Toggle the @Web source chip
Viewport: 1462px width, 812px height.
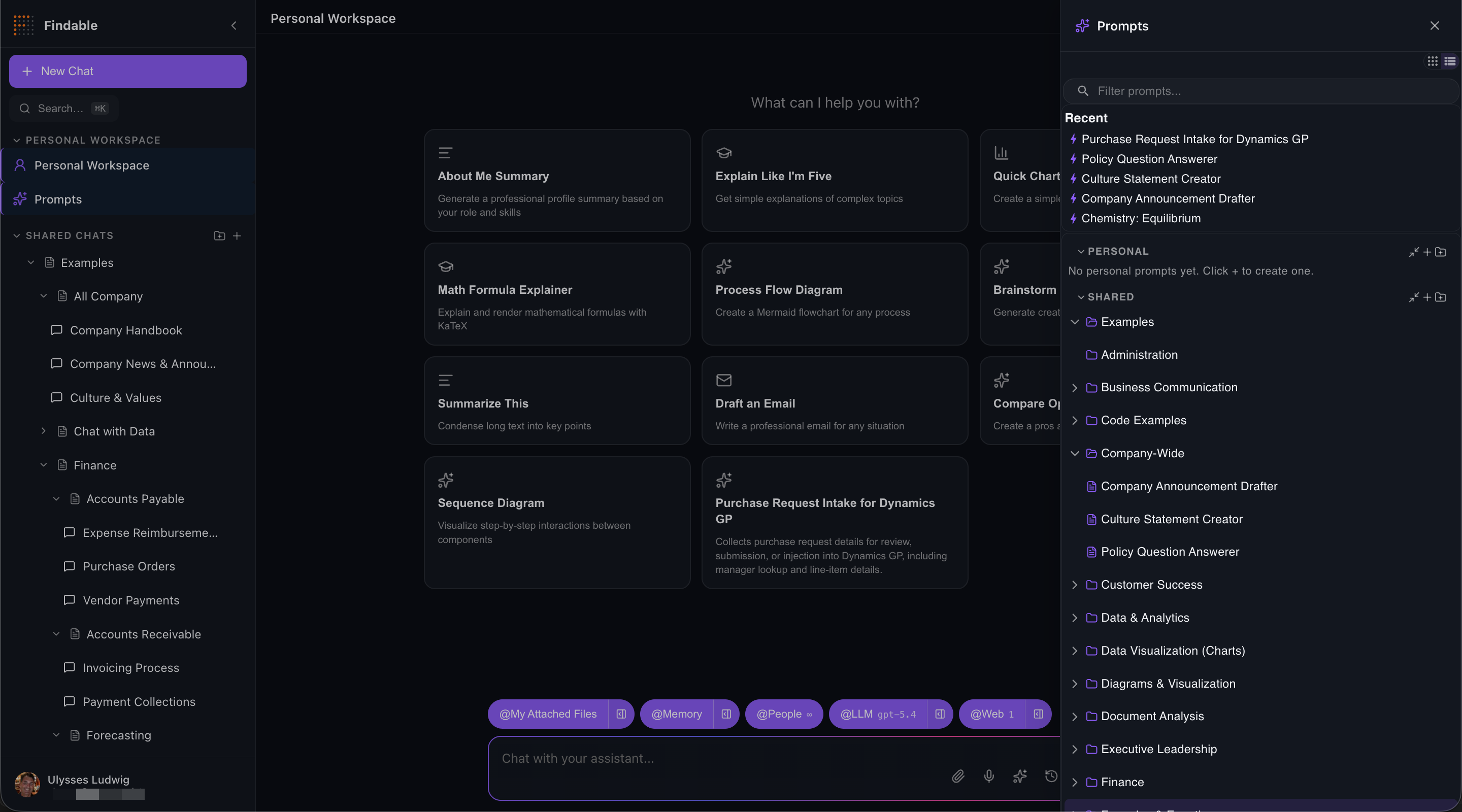click(x=992, y=714)
